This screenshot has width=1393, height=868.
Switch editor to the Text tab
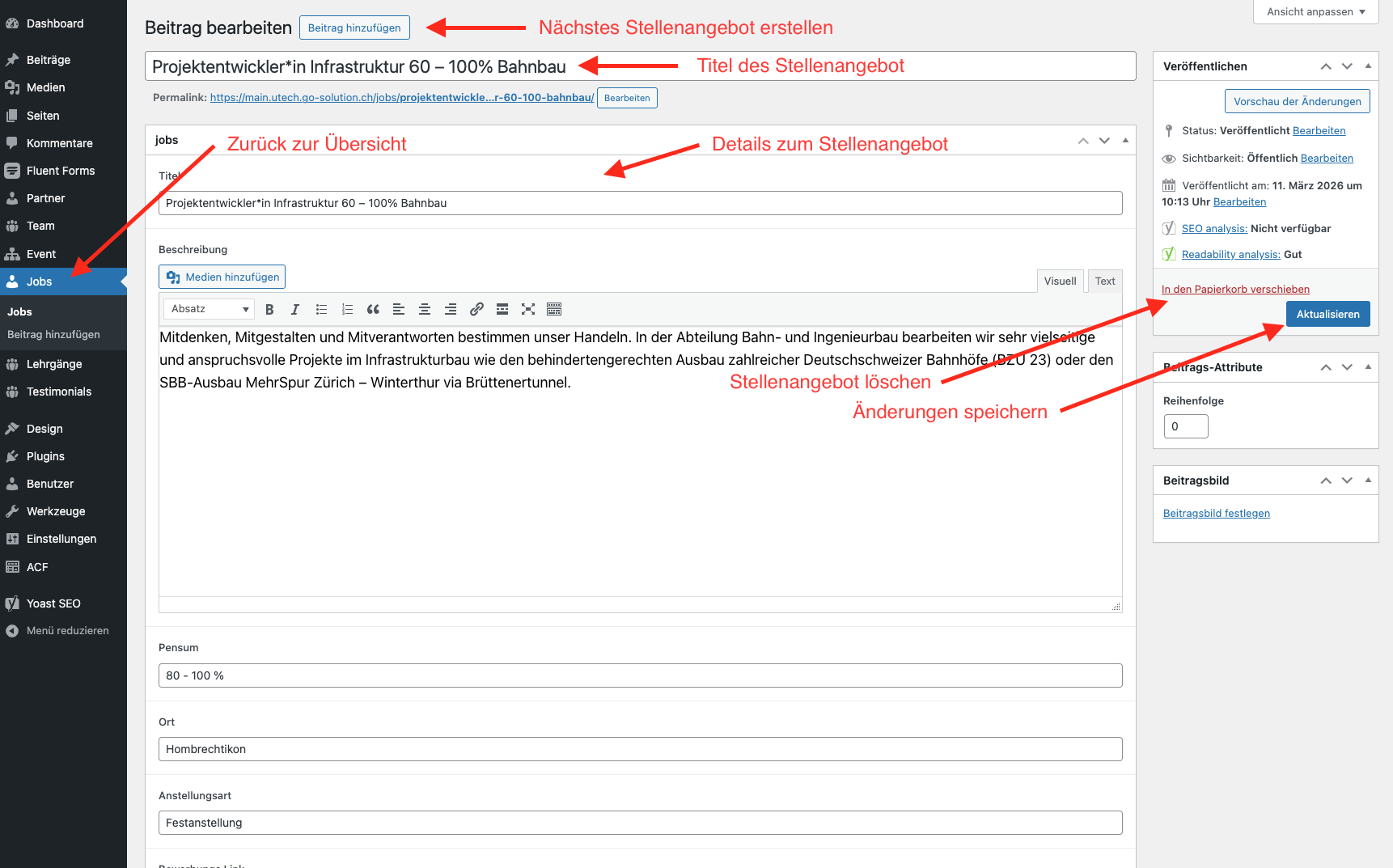(1105, 281)
